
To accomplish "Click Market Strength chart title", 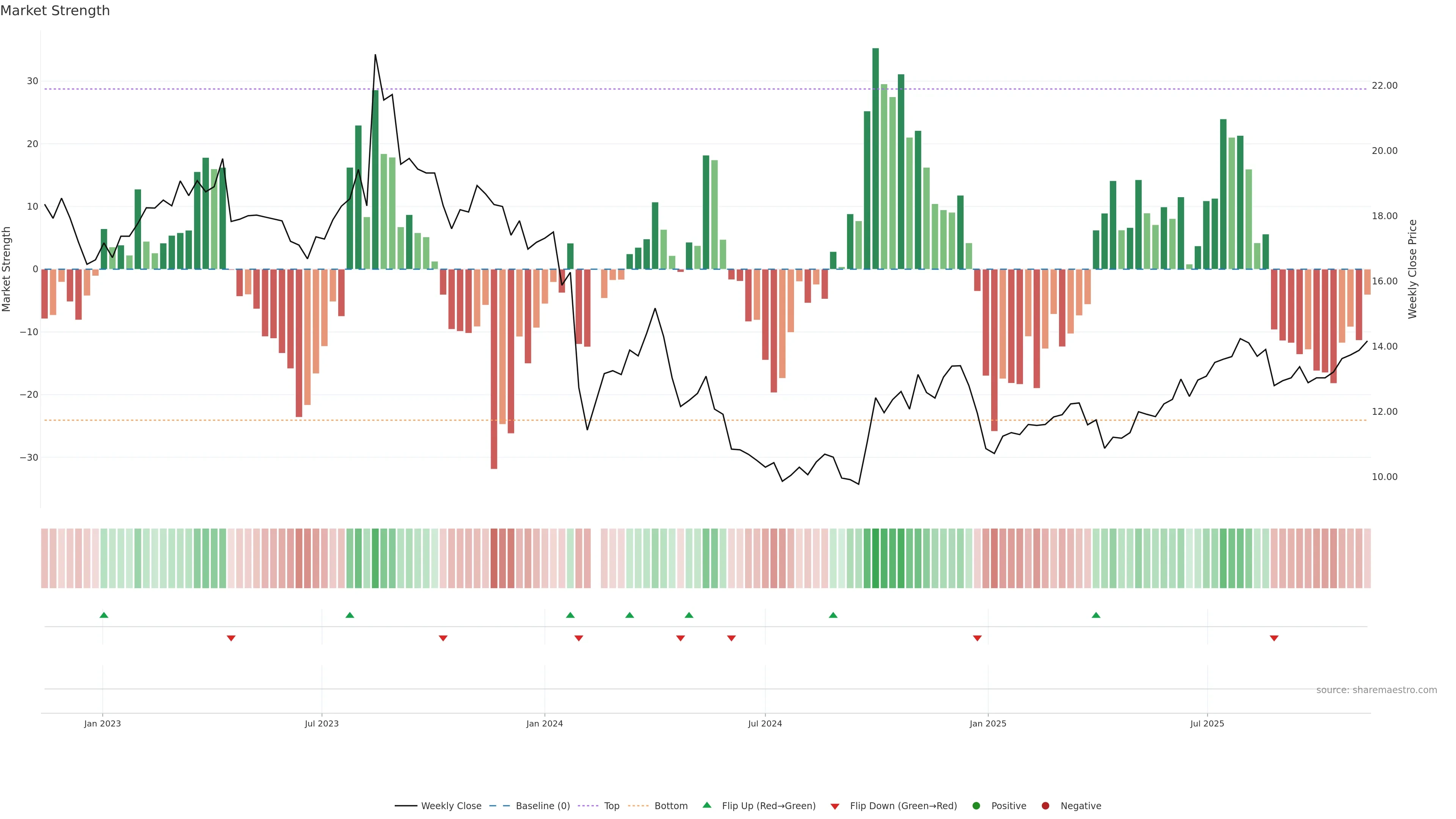I will coord(55,11).
